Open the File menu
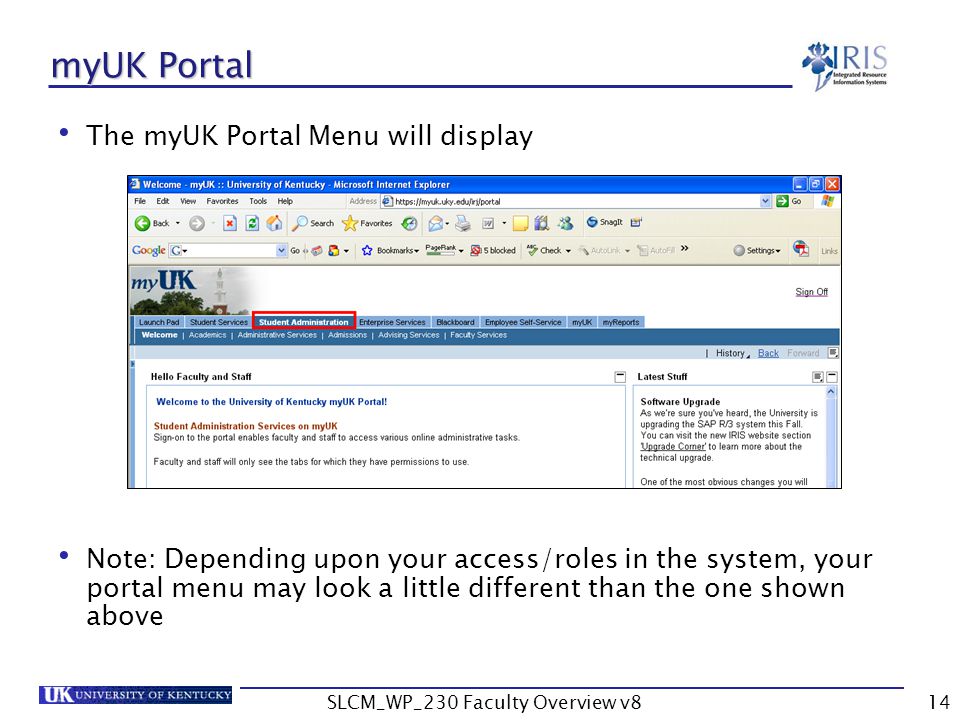The width and height of the screenshot is (960, 720). (140, 201)
